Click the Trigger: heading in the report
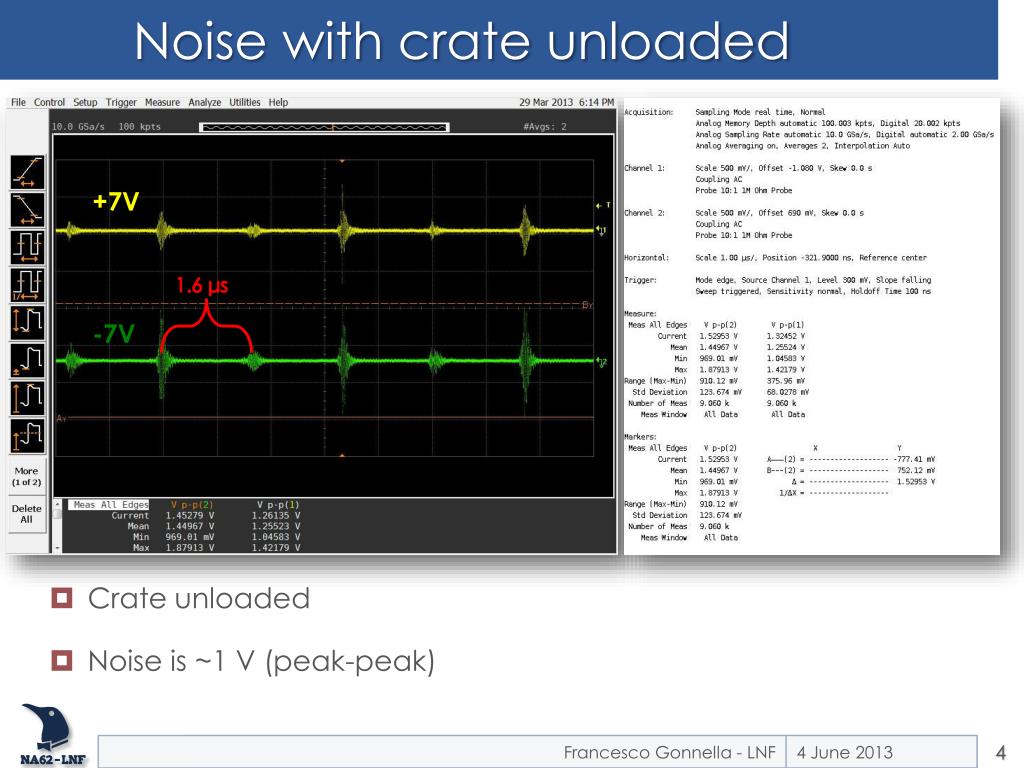The height and width of the screenshot is (768, 1024). coord(641,280)
